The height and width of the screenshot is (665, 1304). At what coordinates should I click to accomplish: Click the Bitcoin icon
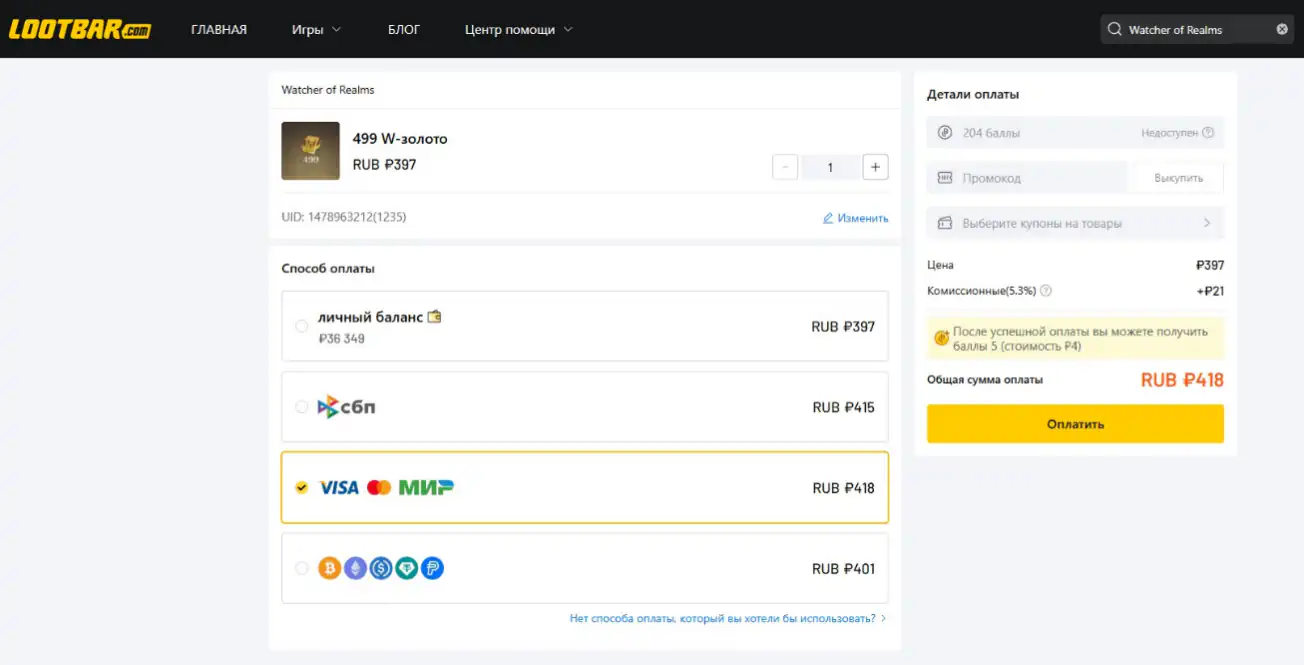pos(329,568)
